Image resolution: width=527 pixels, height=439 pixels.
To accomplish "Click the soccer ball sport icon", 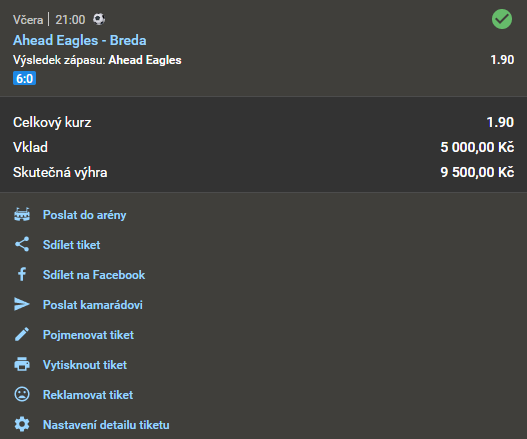I will (99, 19).
